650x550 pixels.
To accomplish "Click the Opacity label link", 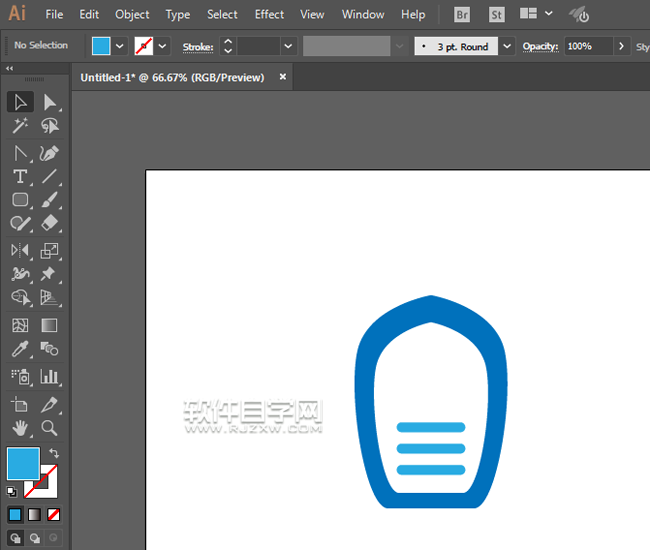I will [x=541, y=46].
